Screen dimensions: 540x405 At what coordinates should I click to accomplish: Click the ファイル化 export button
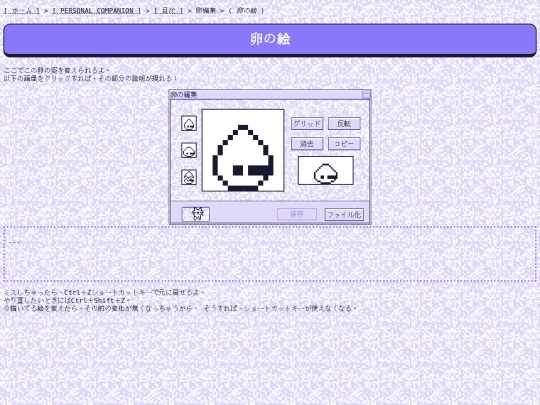coord(344,215)
